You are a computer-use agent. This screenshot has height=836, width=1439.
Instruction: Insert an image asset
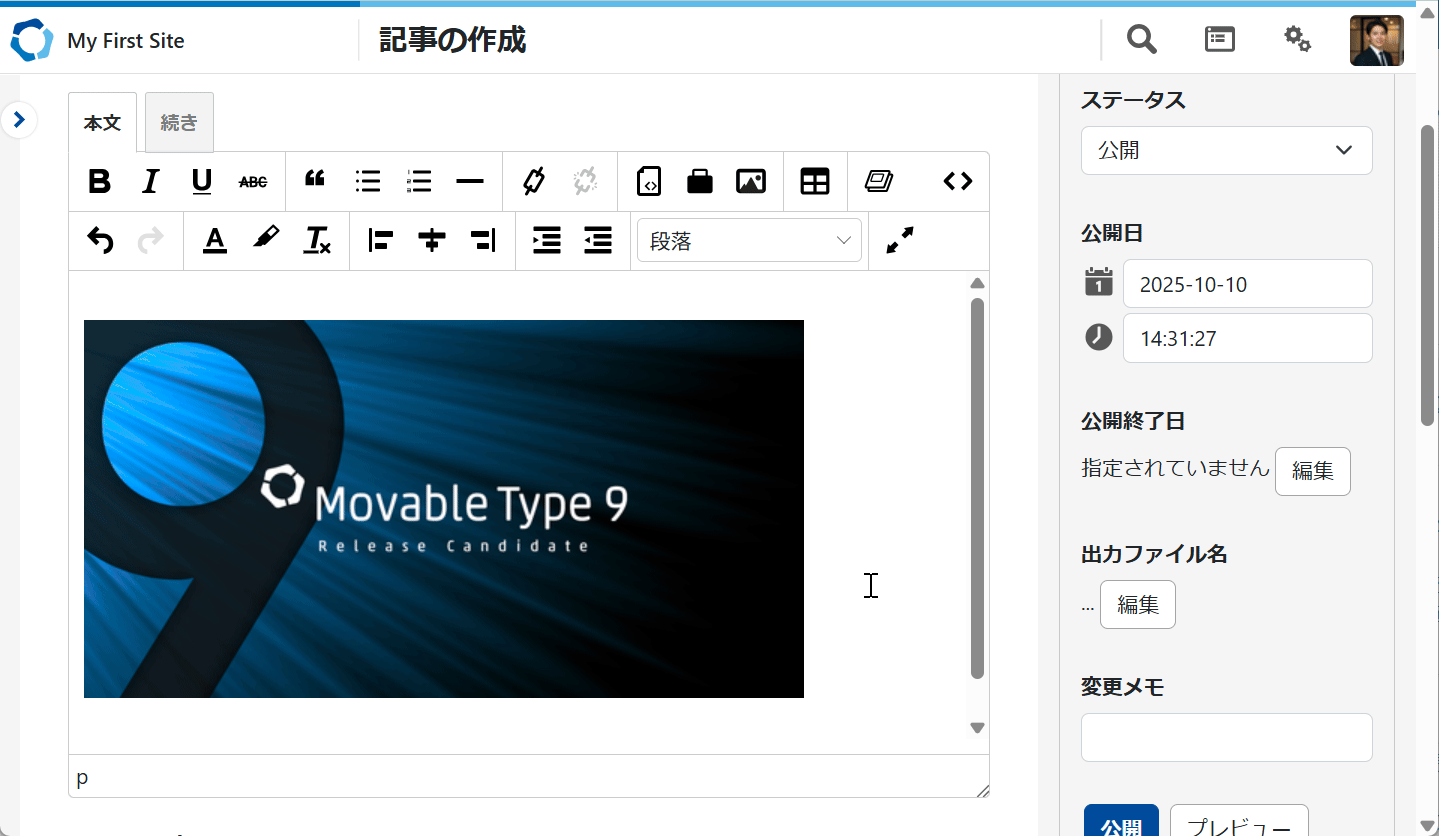click(x=750, y=181)
